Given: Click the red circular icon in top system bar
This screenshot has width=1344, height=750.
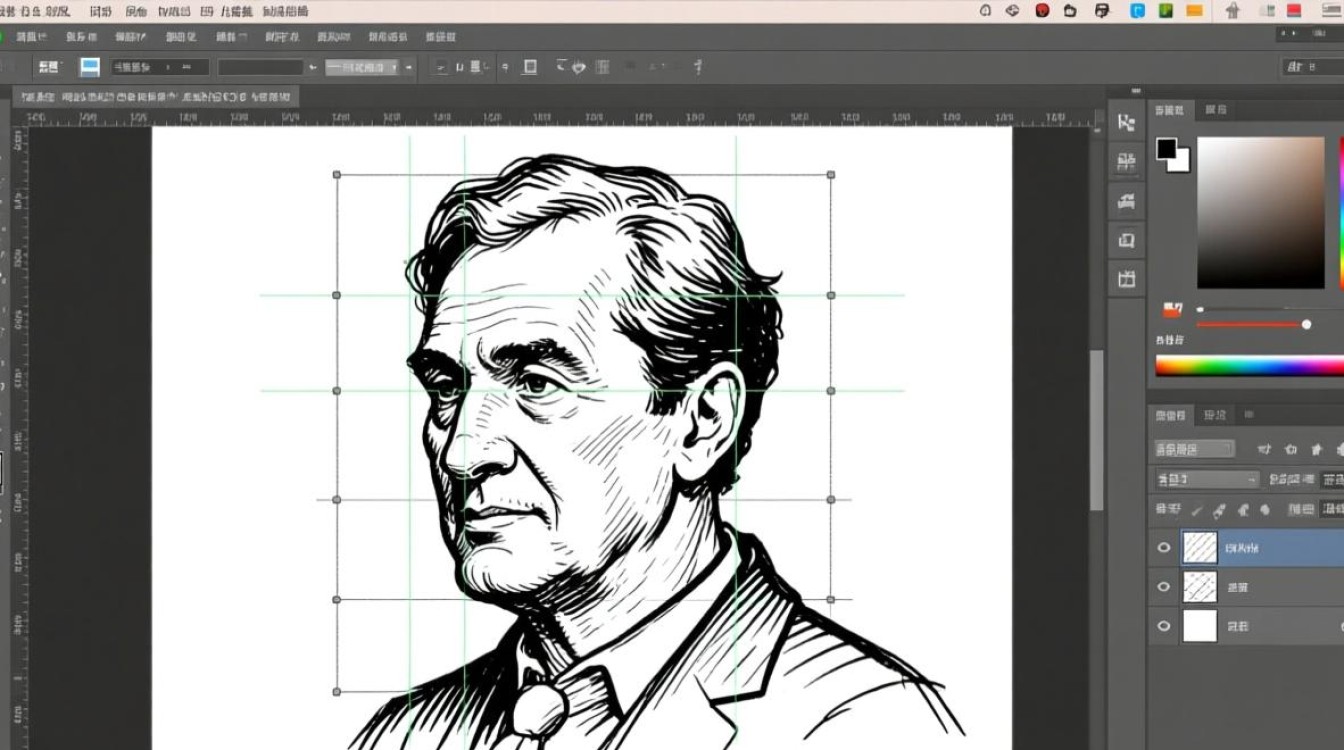Looking at the screenshot, I should (1042, 11).
